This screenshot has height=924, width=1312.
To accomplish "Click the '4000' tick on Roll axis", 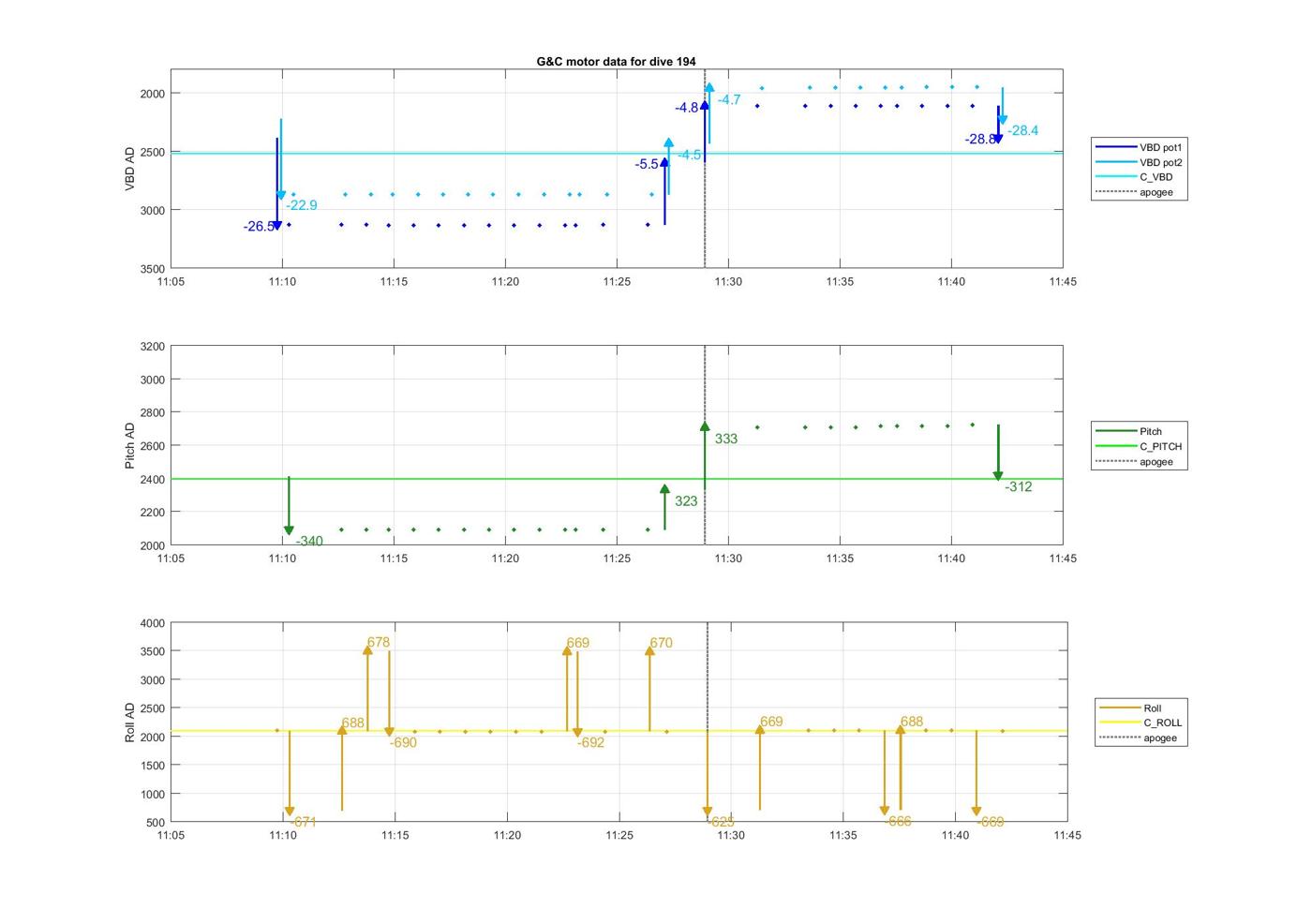I will coord(153,623).
